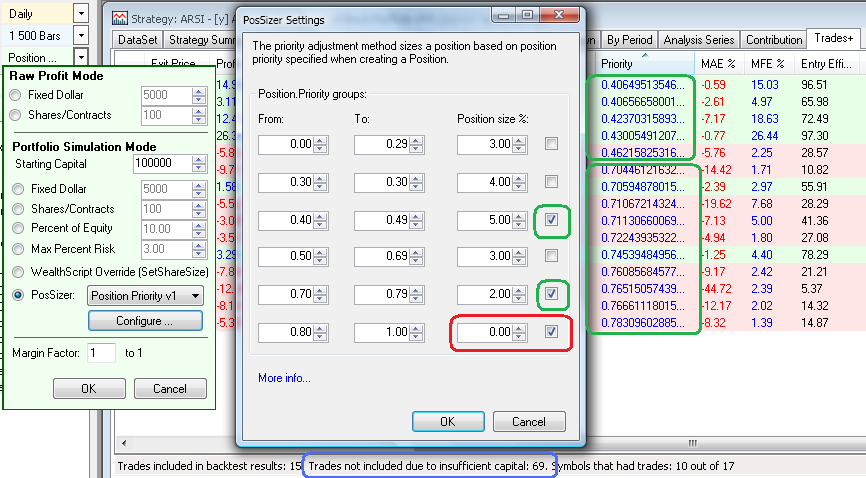The height and width of the screenshot is (478, 866).
Task: Uncheck the 0.40 to 0.49 group checkbox
Action: click(x=552, y=219)
